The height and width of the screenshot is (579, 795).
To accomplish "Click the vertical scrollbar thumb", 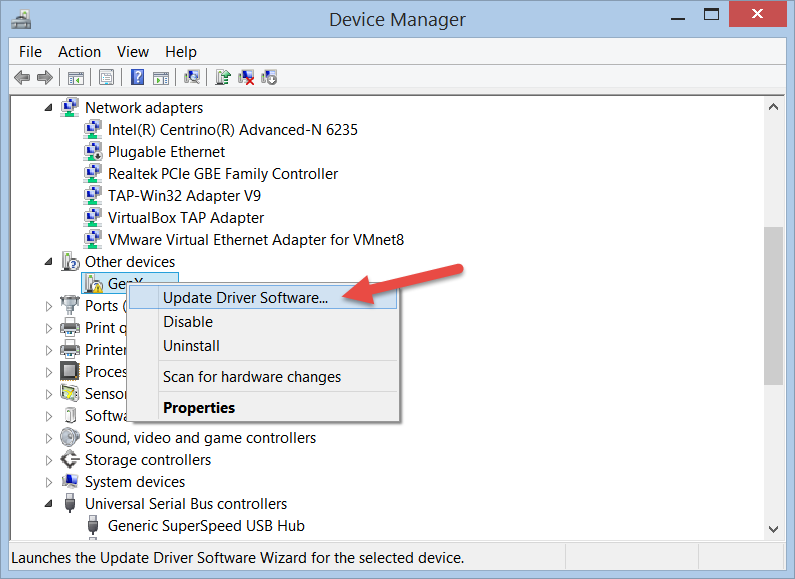I will 773,306.
